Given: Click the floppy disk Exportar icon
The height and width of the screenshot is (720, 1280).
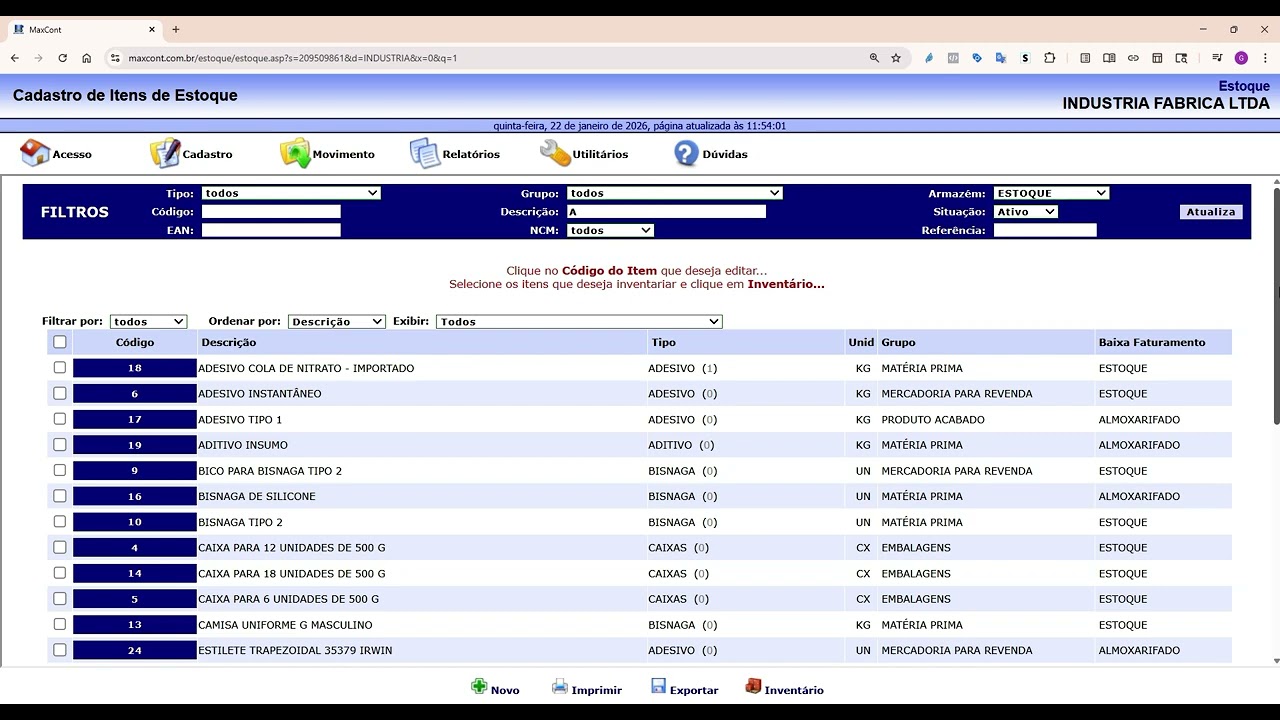Looking at the screenshot, I should [x=658, y=686].
